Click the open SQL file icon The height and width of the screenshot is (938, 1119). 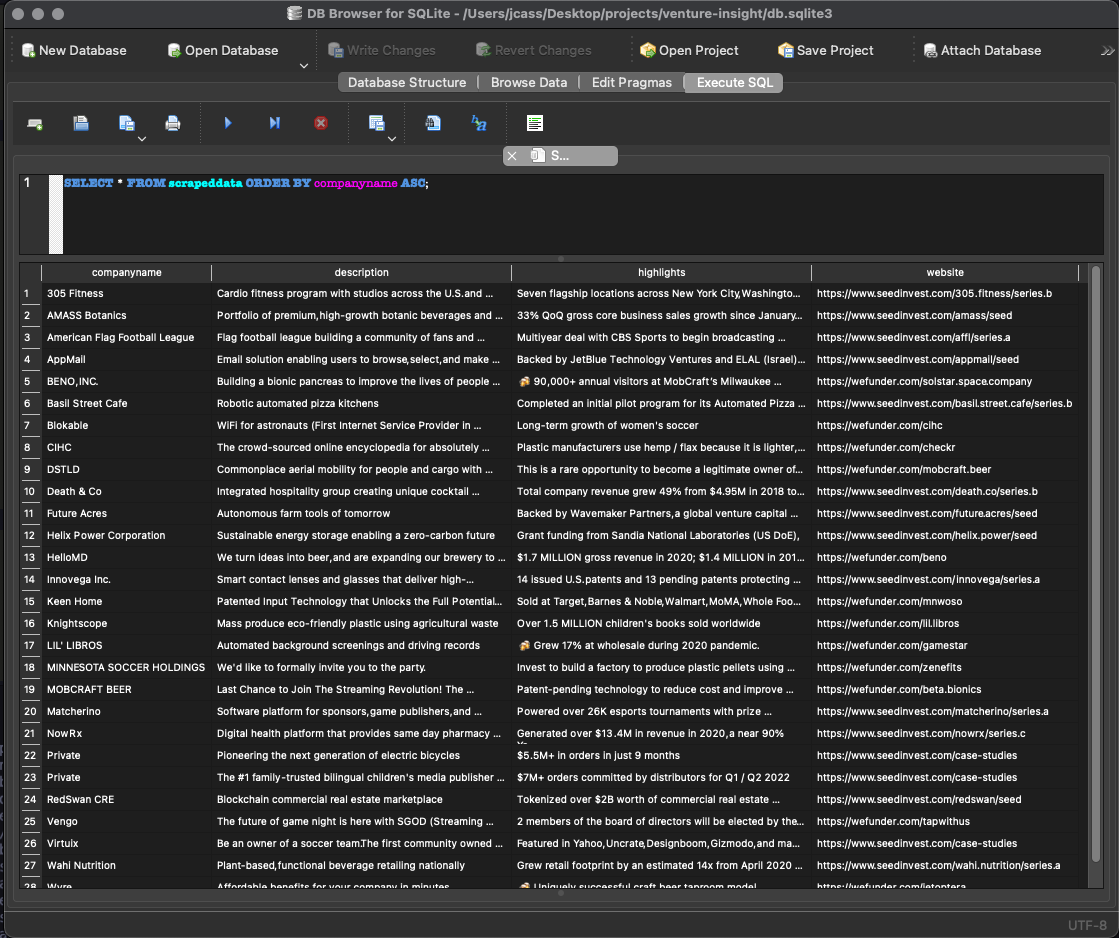click(x=81, y=123)
